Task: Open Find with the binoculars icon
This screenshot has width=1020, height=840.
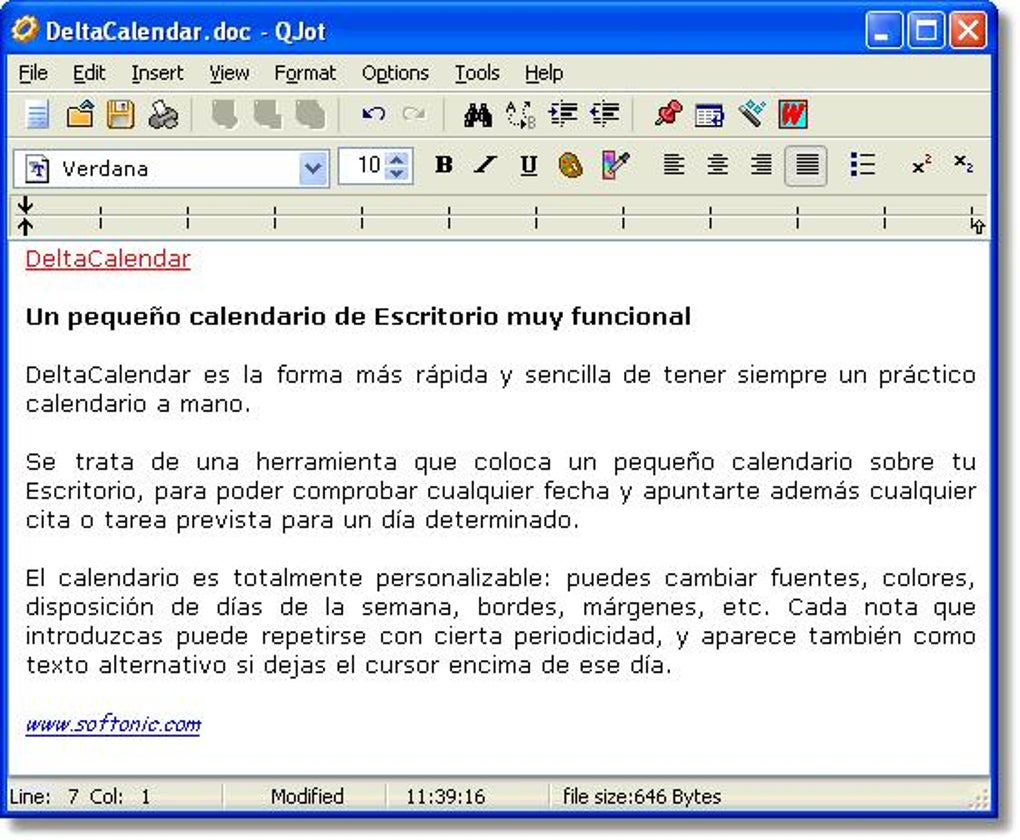Action: [x=477, y=115]
